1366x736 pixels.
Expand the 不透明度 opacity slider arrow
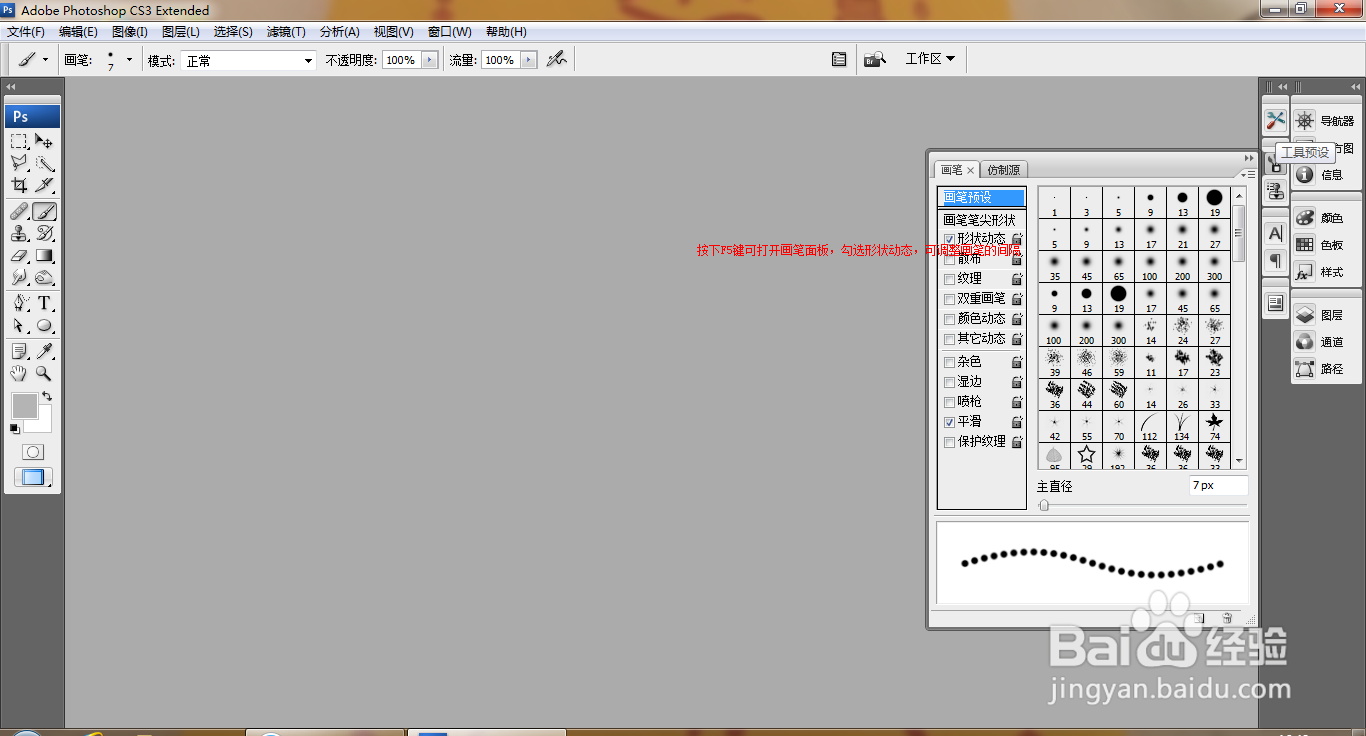[x=430, y=60]
